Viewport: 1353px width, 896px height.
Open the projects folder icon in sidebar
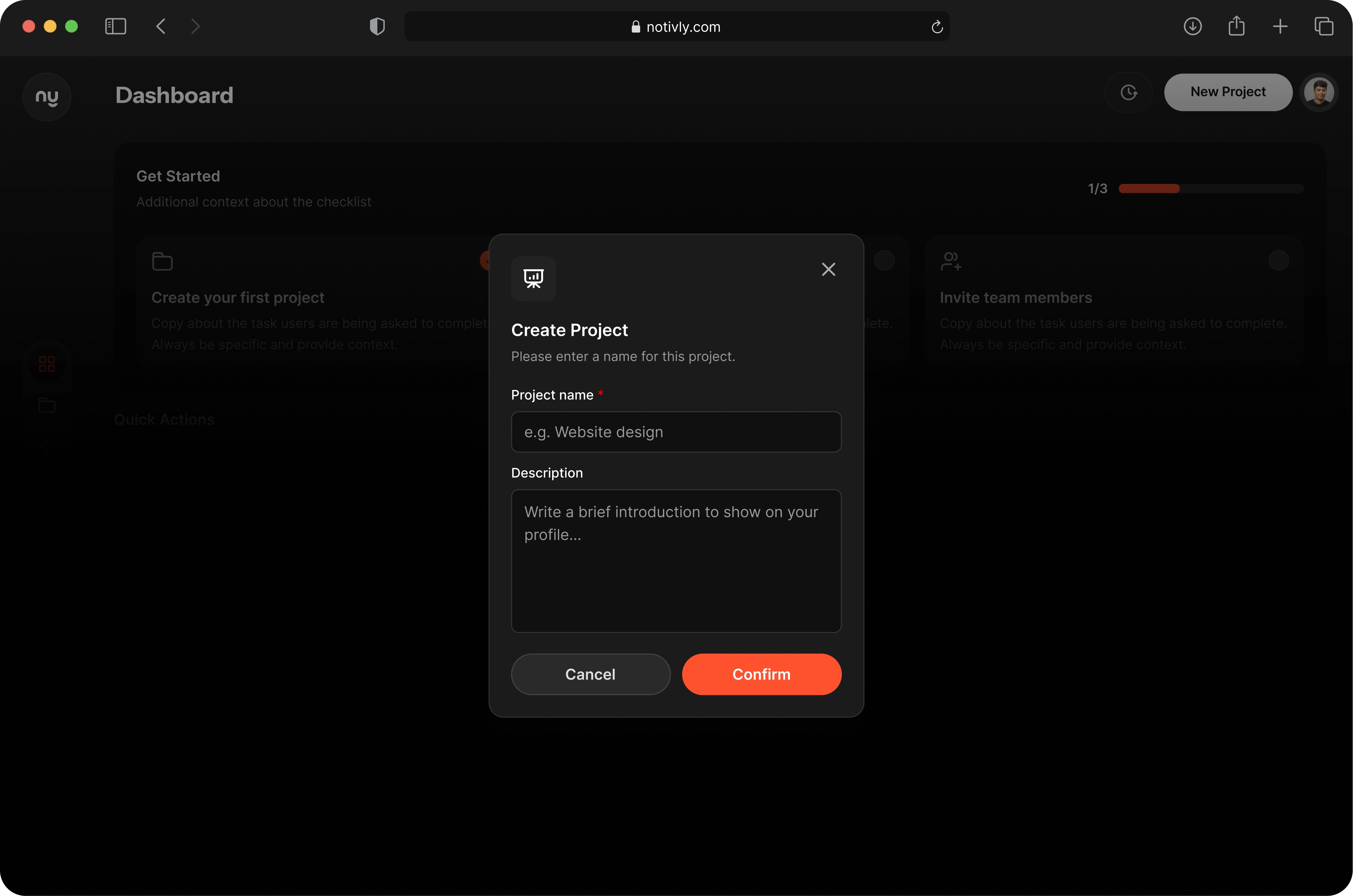47,405
